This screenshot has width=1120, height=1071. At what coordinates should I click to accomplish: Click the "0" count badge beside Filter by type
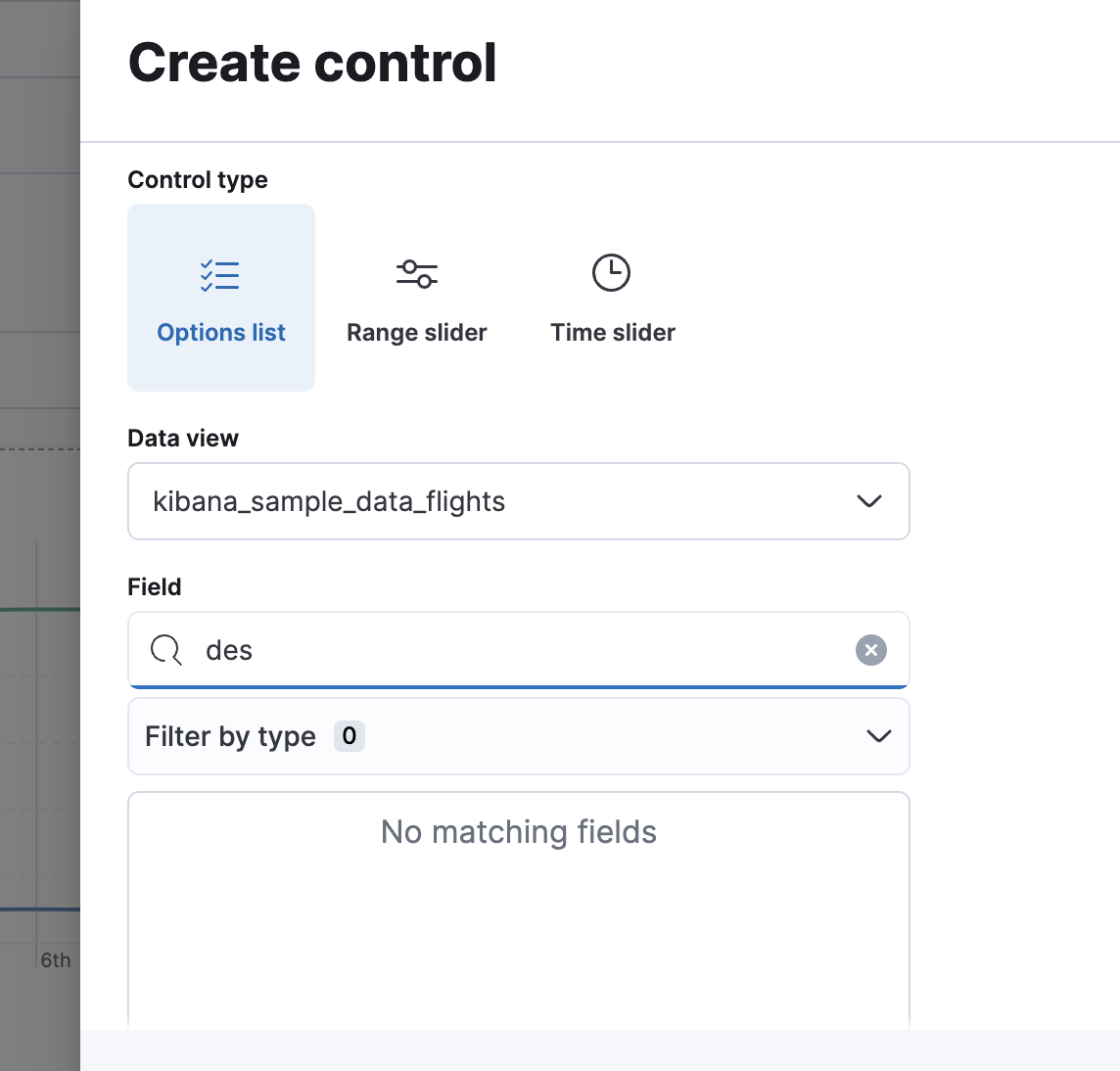349,736
